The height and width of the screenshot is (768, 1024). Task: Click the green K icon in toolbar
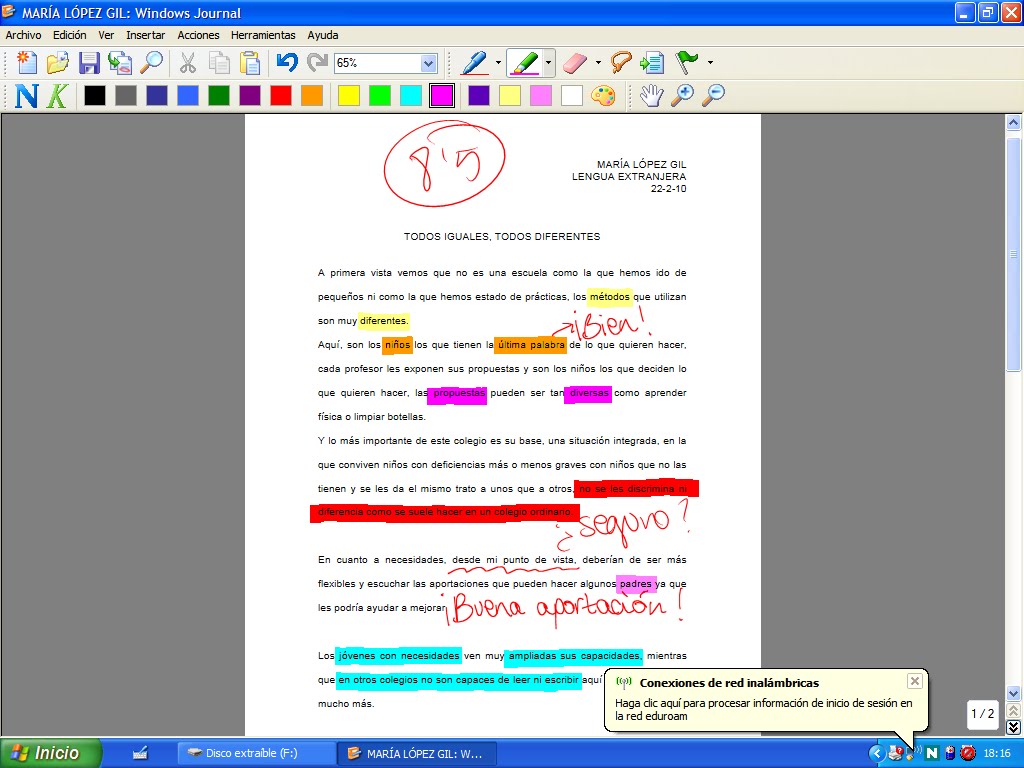click(56, 95)
